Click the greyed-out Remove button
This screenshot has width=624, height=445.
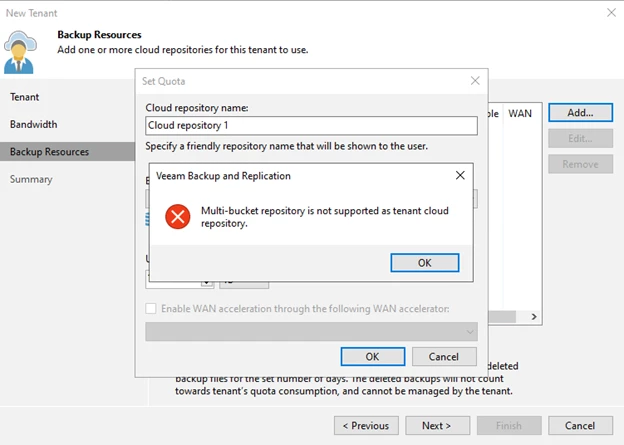(x=580, y=164)
